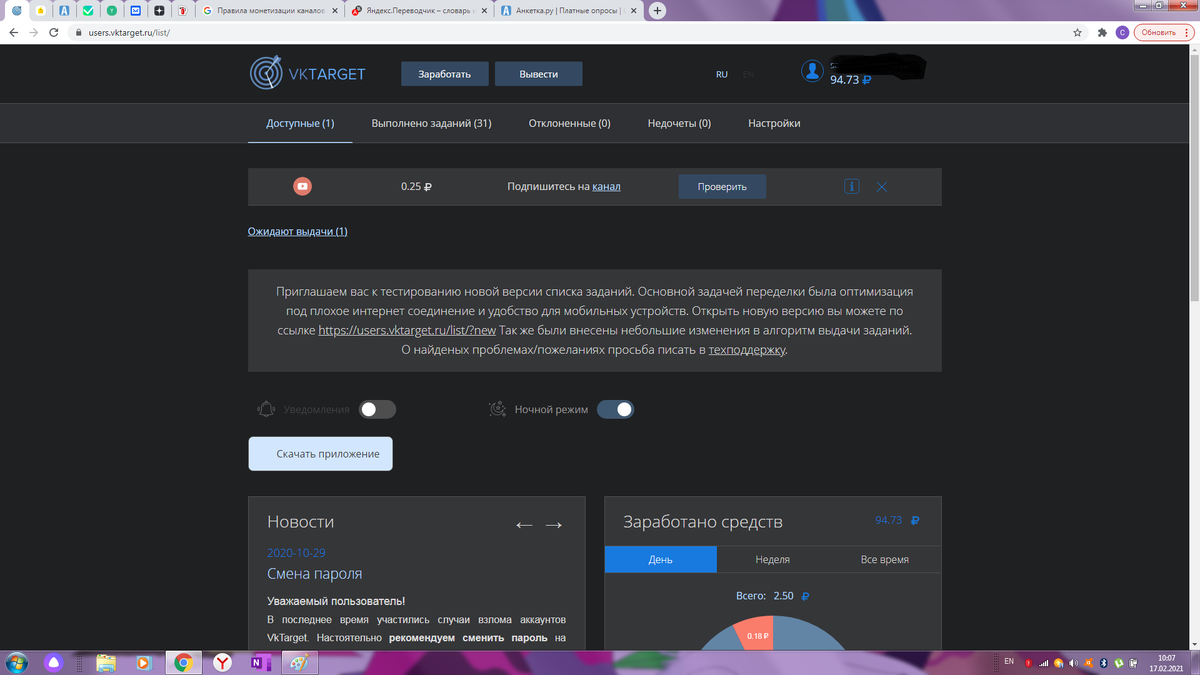The image size is (1200, 675).
Task: Open Выполнено заданий (31) tab
Action: (x=431, y=123)
